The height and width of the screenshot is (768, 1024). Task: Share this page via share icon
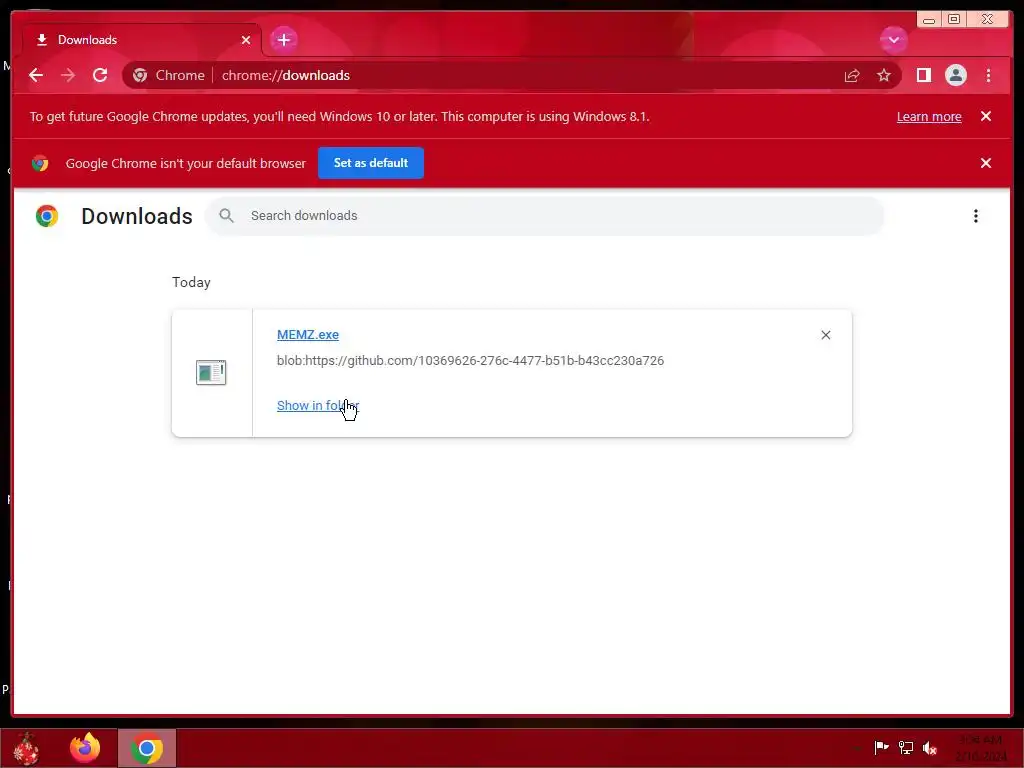tap(852, 76)
